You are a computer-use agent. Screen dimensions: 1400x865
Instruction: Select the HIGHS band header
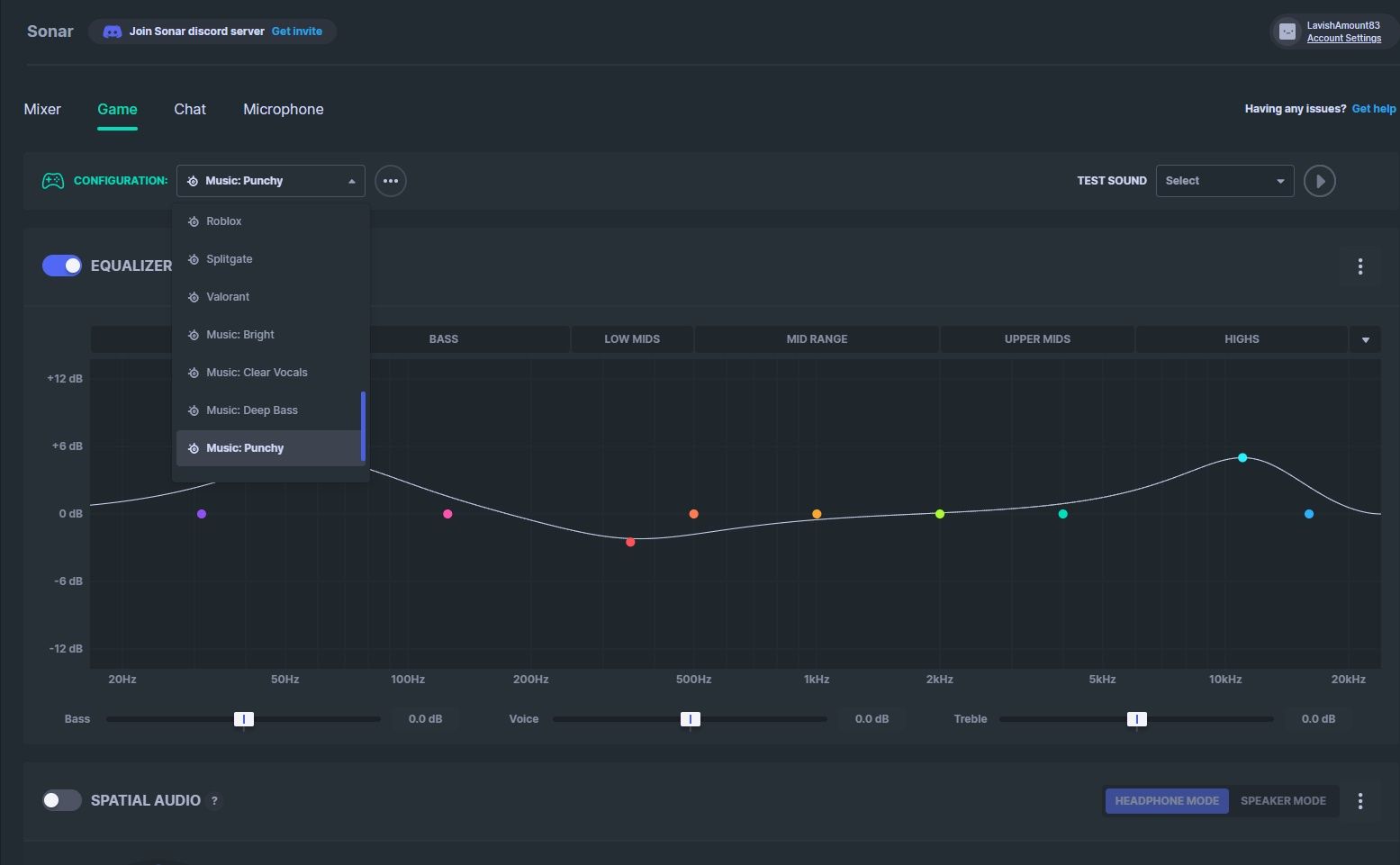[1242, 339]
